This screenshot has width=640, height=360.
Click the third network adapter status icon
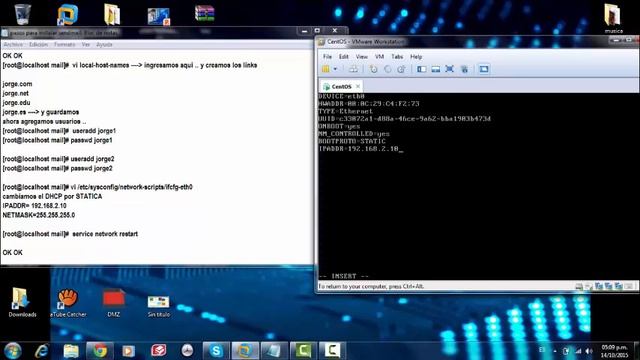(618, 287)
